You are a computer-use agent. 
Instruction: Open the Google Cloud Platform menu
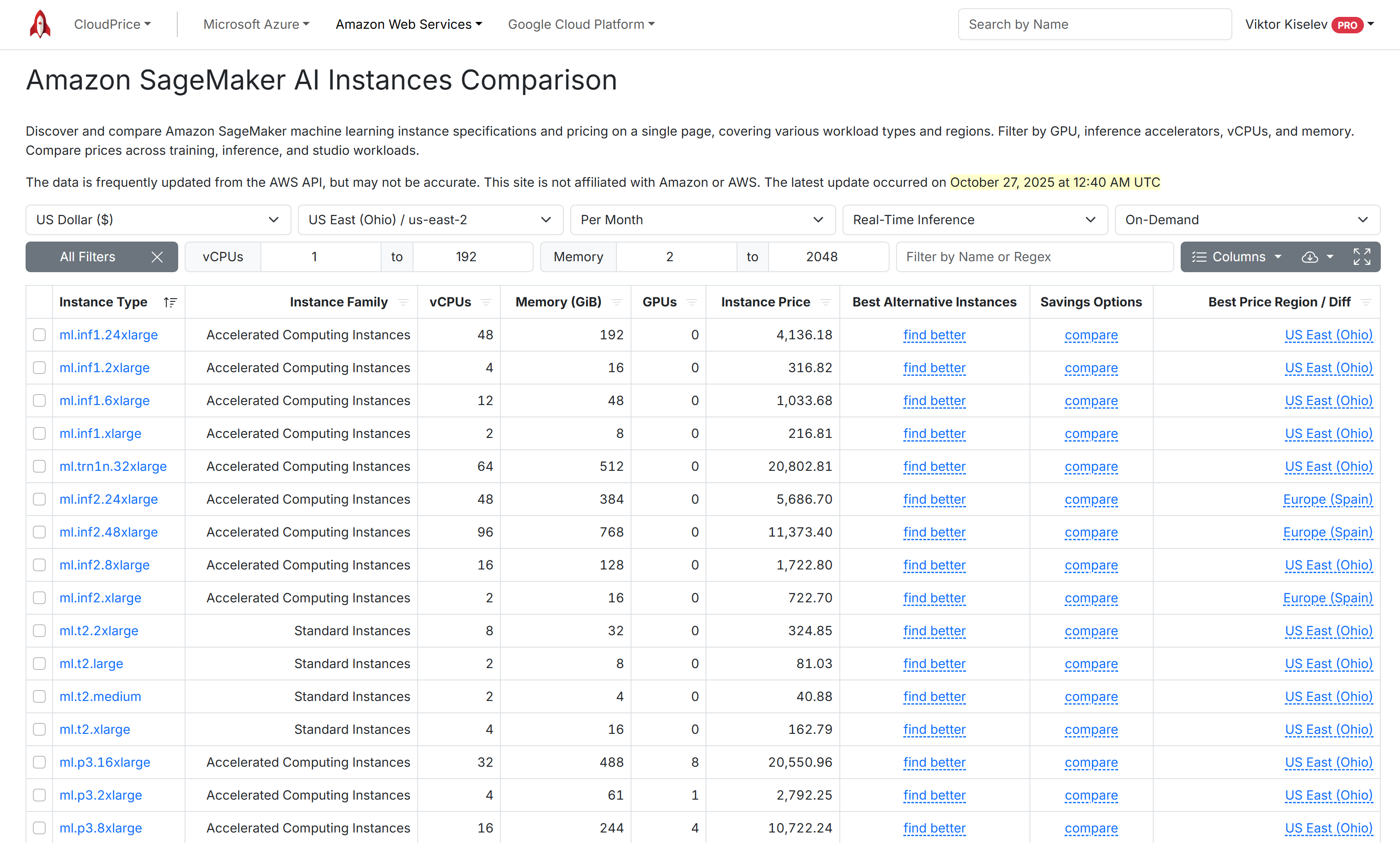pyautogui.click(x=581, y=24)
